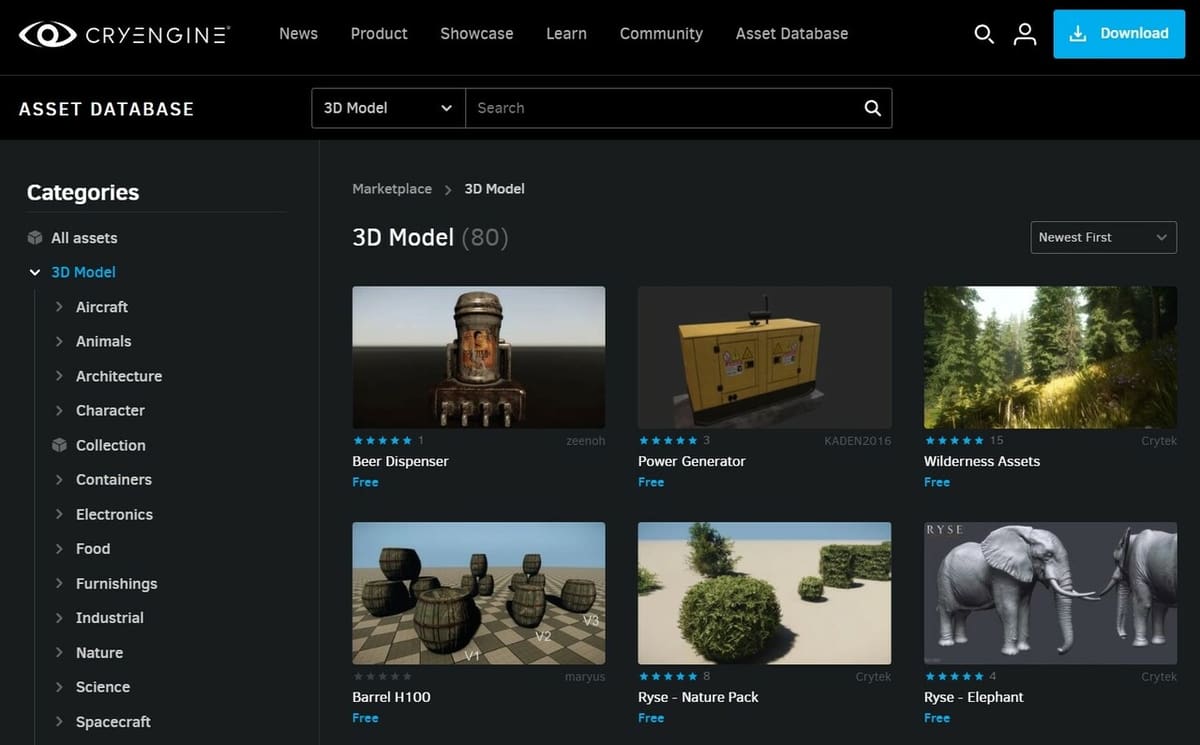
Task: Expand the Electronics category chevron
Action: coord(59,514)
